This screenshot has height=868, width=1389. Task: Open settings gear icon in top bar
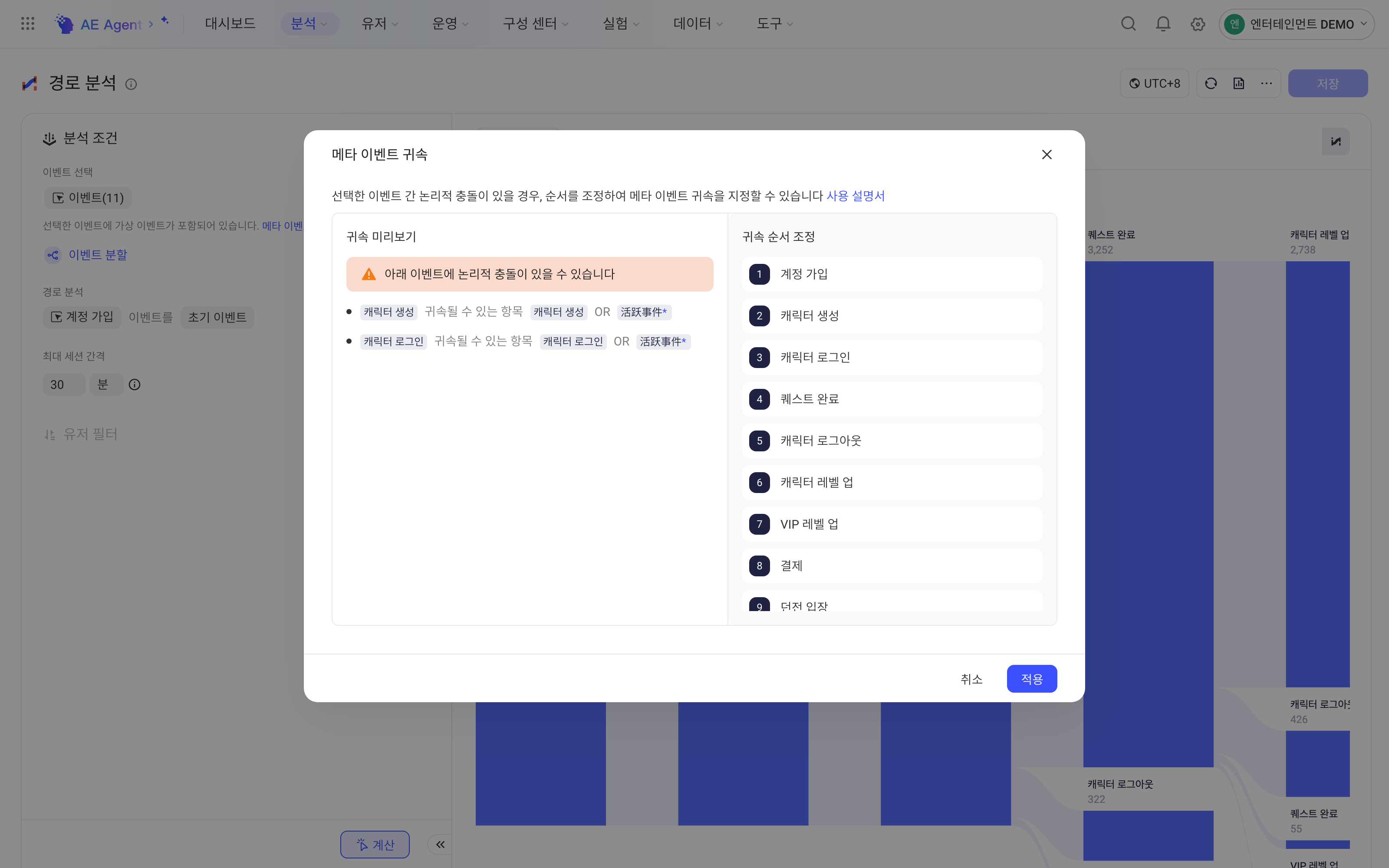(x=1198, y=24)
